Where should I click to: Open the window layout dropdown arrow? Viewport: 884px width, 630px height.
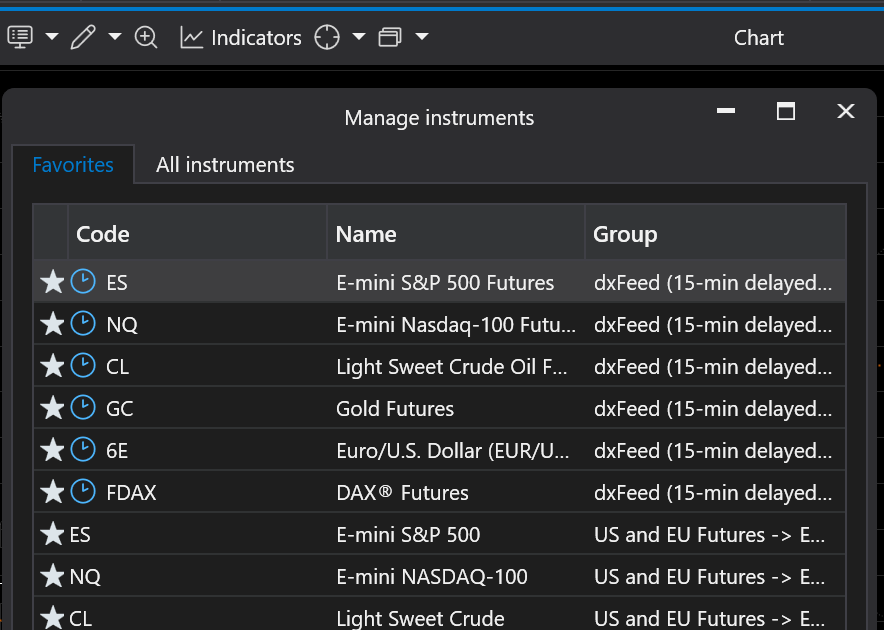422,37
